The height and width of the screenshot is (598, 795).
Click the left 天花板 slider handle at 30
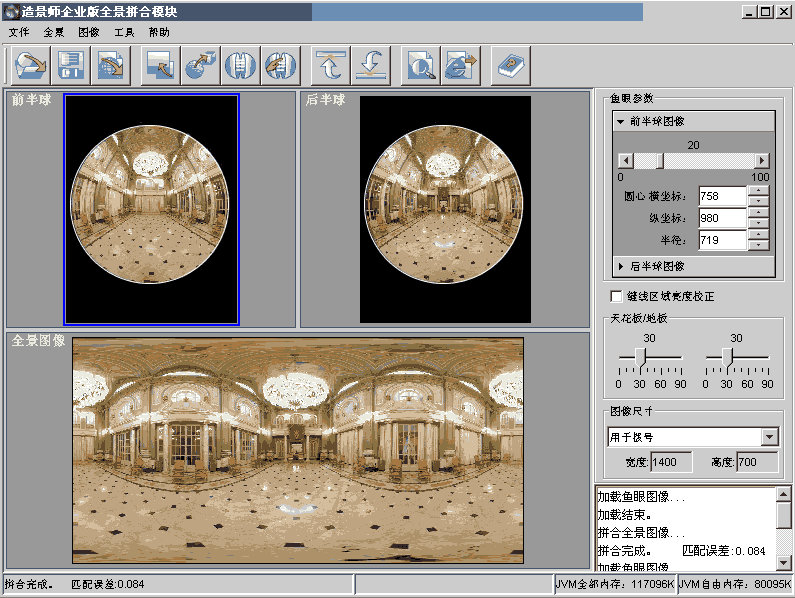pos(641,358)
